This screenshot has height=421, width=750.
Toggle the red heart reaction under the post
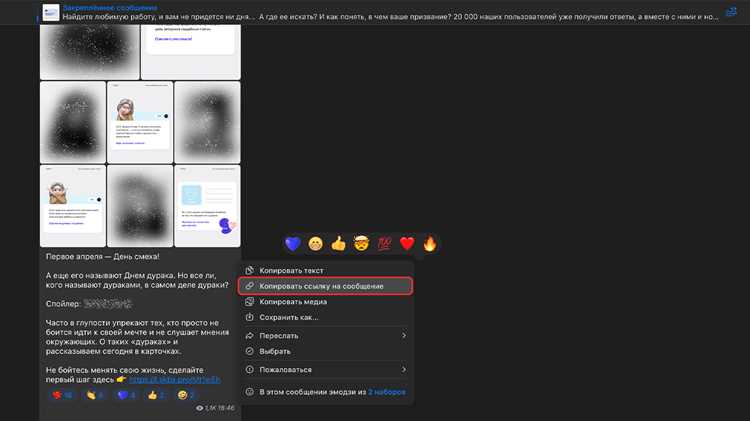(x=62, y=395)
